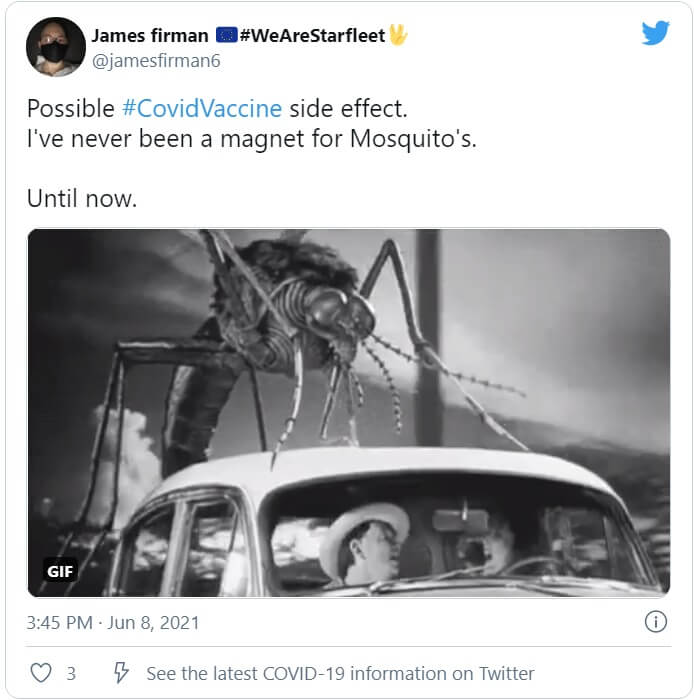
Task: Click the Vulcan salute emoji
Action: (x=398, y=35)
